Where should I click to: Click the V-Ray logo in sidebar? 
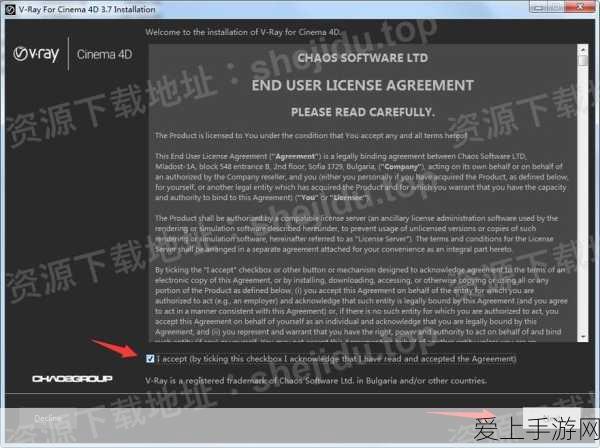pyautogui.click(x=36, y=54)
